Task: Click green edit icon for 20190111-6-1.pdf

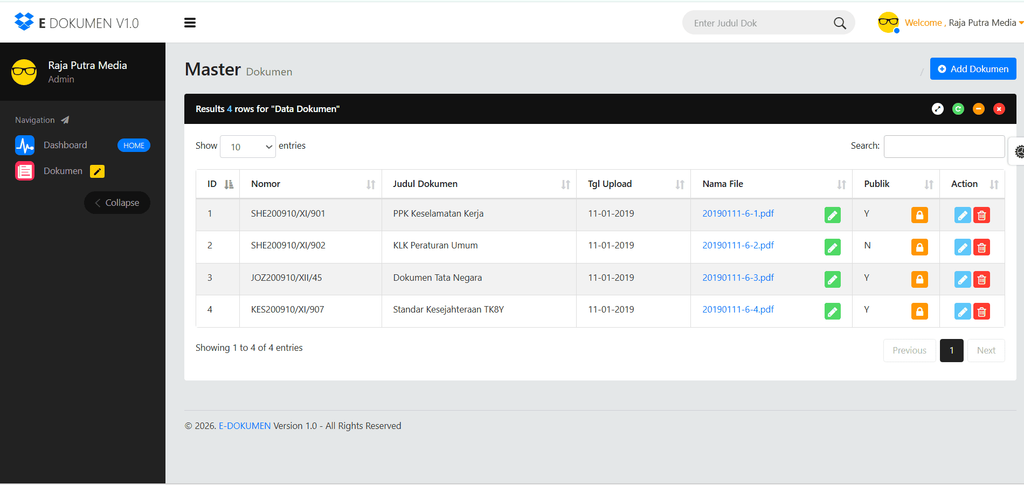Action: [832, 215]
